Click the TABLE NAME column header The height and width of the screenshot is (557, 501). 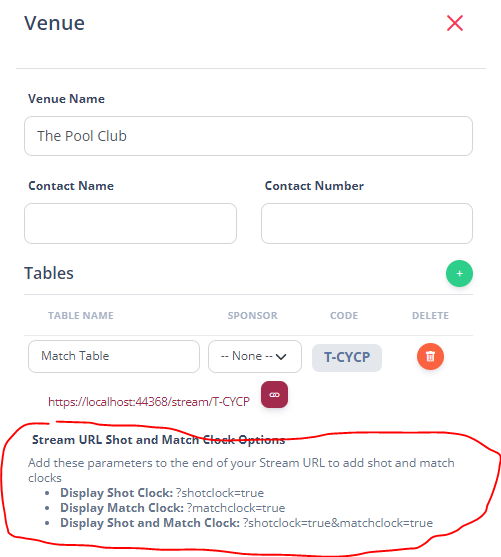(x=81, y=315)
